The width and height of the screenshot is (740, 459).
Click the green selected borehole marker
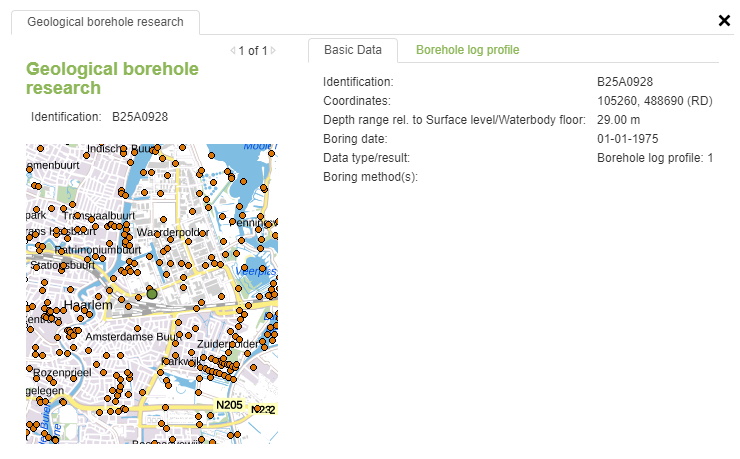coord(152,293)
